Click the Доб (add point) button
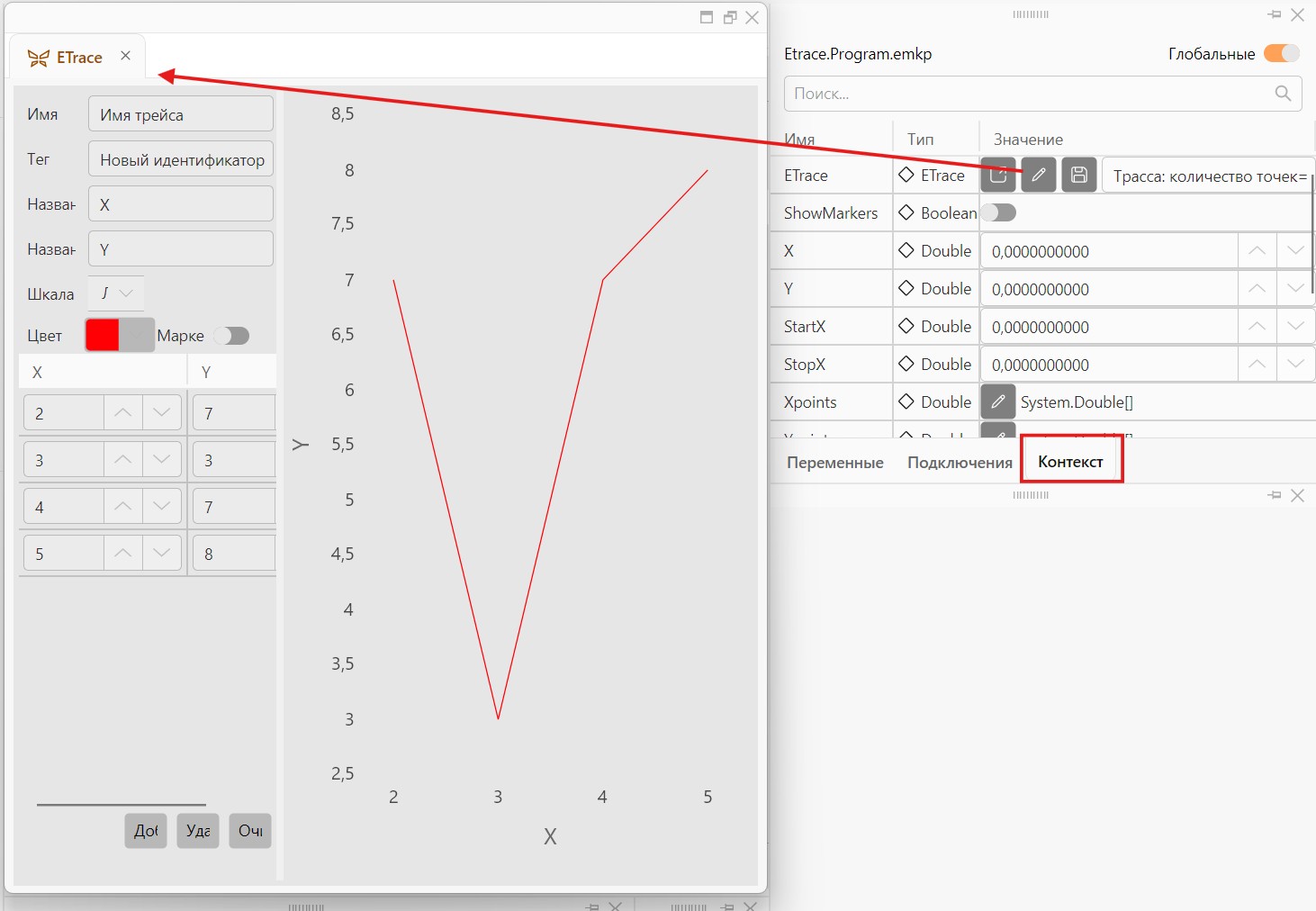 tap(146, 831)
